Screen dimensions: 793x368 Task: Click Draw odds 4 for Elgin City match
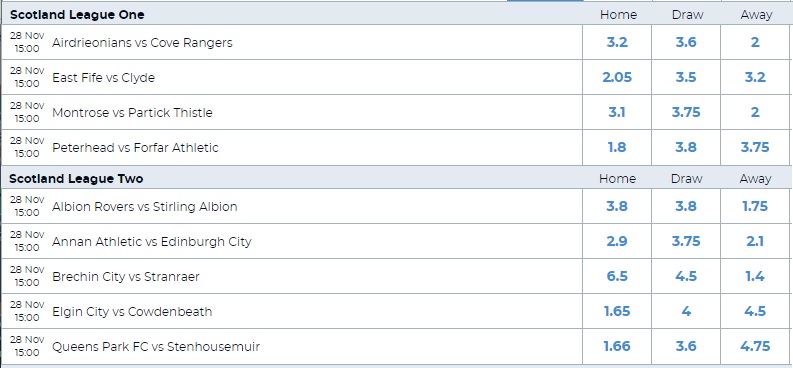click(686, 311)
